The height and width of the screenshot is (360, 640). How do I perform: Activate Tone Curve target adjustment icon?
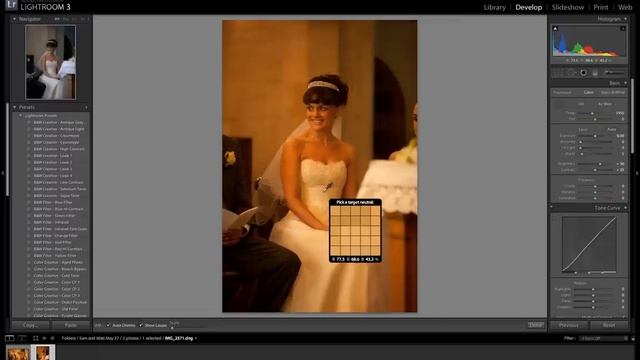(x=552, y=208)
